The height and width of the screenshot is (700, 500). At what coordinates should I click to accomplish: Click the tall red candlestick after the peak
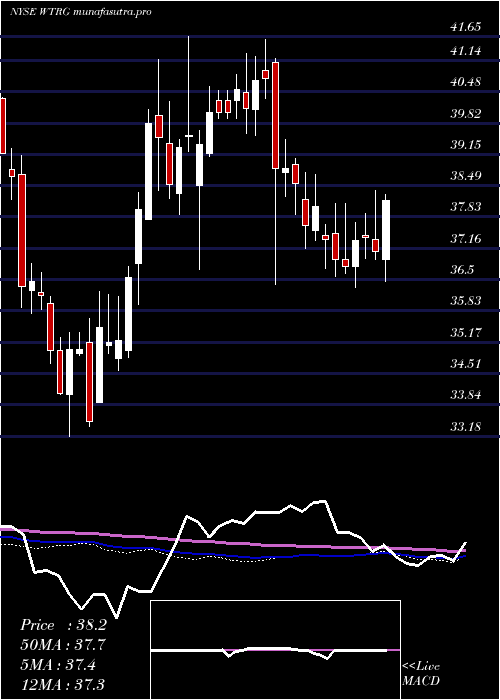point(275,115)
